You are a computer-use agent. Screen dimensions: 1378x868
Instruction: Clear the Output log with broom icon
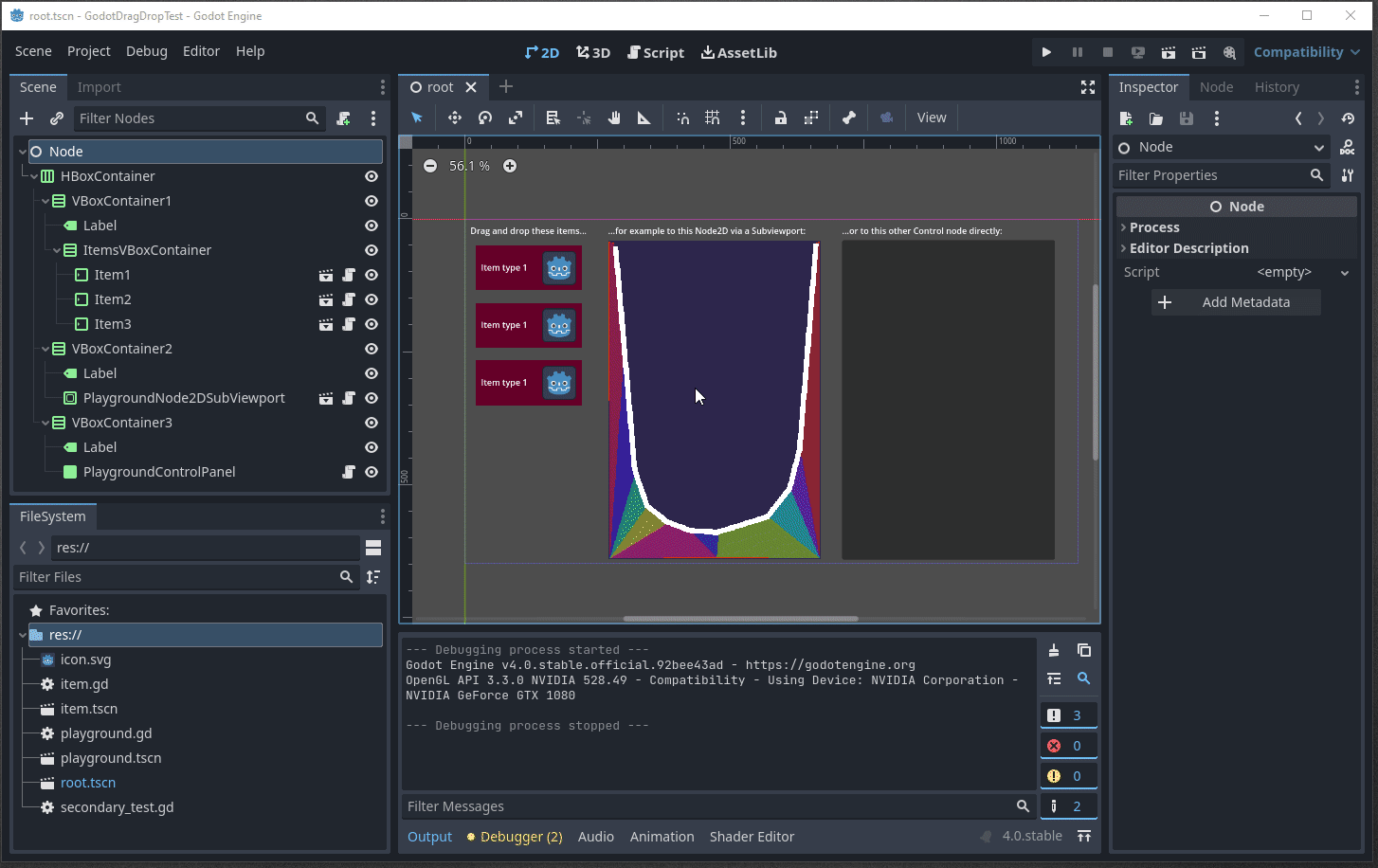click(1054, 650)
